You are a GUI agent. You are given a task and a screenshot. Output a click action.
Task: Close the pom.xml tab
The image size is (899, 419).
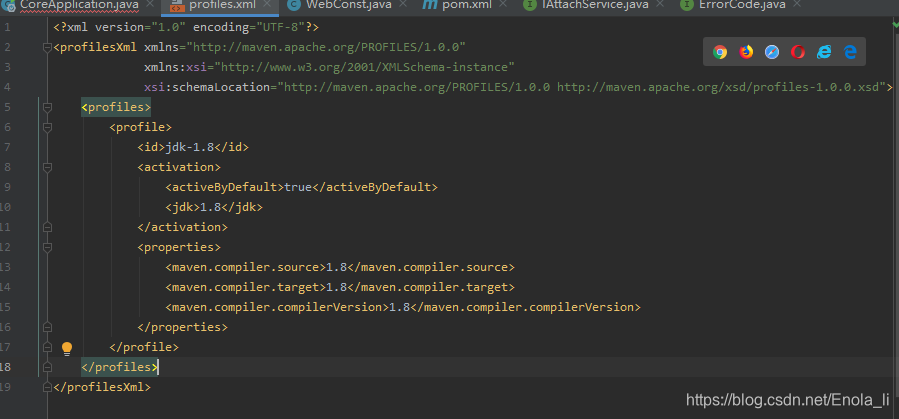pos(503,5)
